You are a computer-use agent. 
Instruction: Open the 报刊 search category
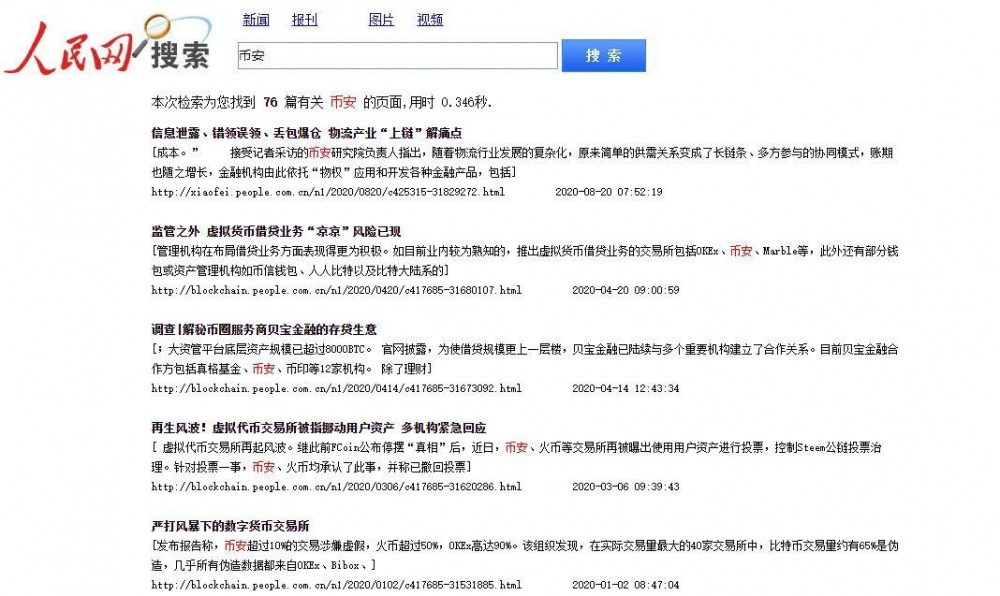pos(304,19)
